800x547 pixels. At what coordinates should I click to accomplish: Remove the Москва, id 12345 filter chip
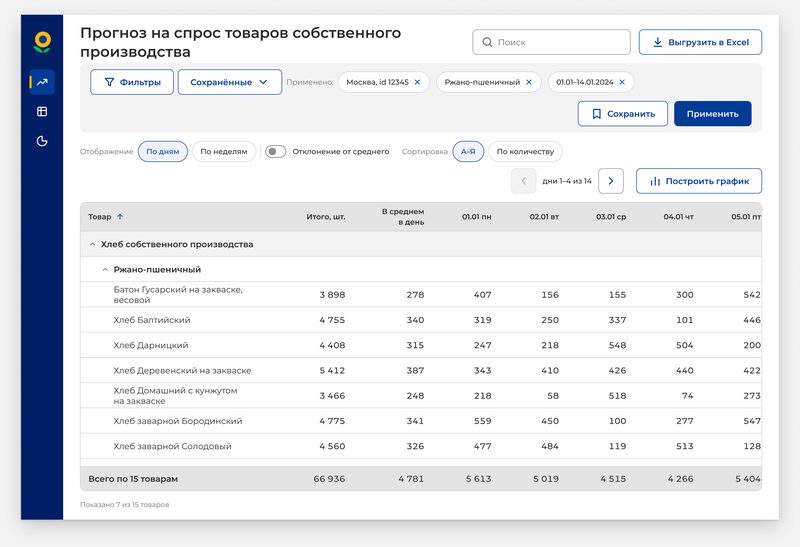point(417,82)
